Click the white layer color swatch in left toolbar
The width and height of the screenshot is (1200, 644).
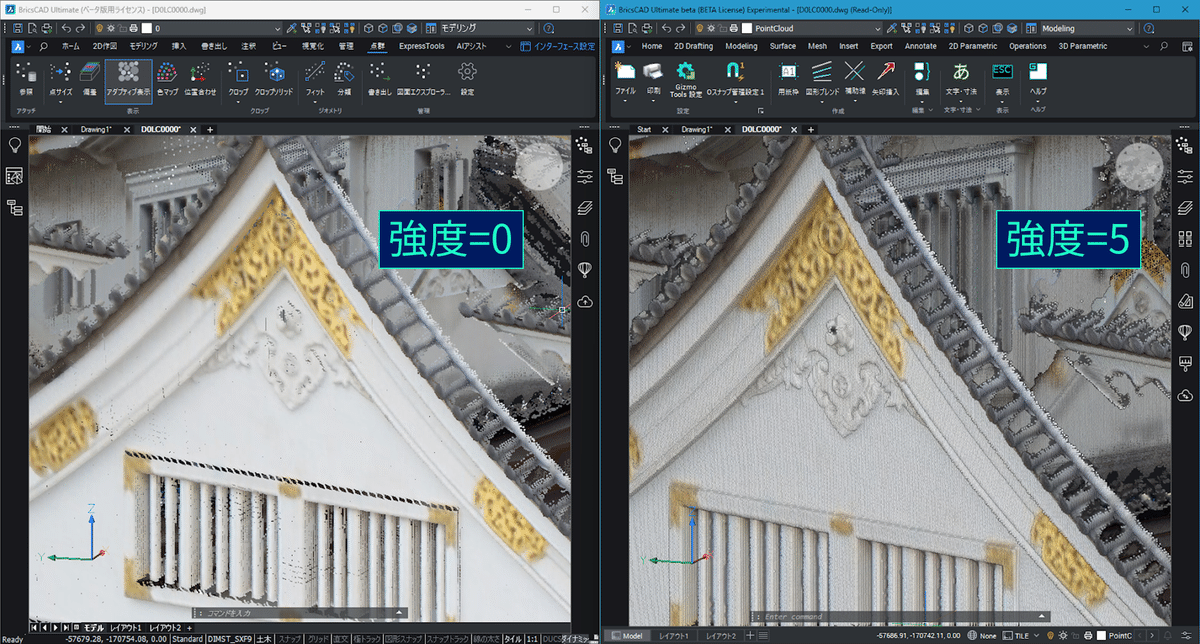coord(146,28)
